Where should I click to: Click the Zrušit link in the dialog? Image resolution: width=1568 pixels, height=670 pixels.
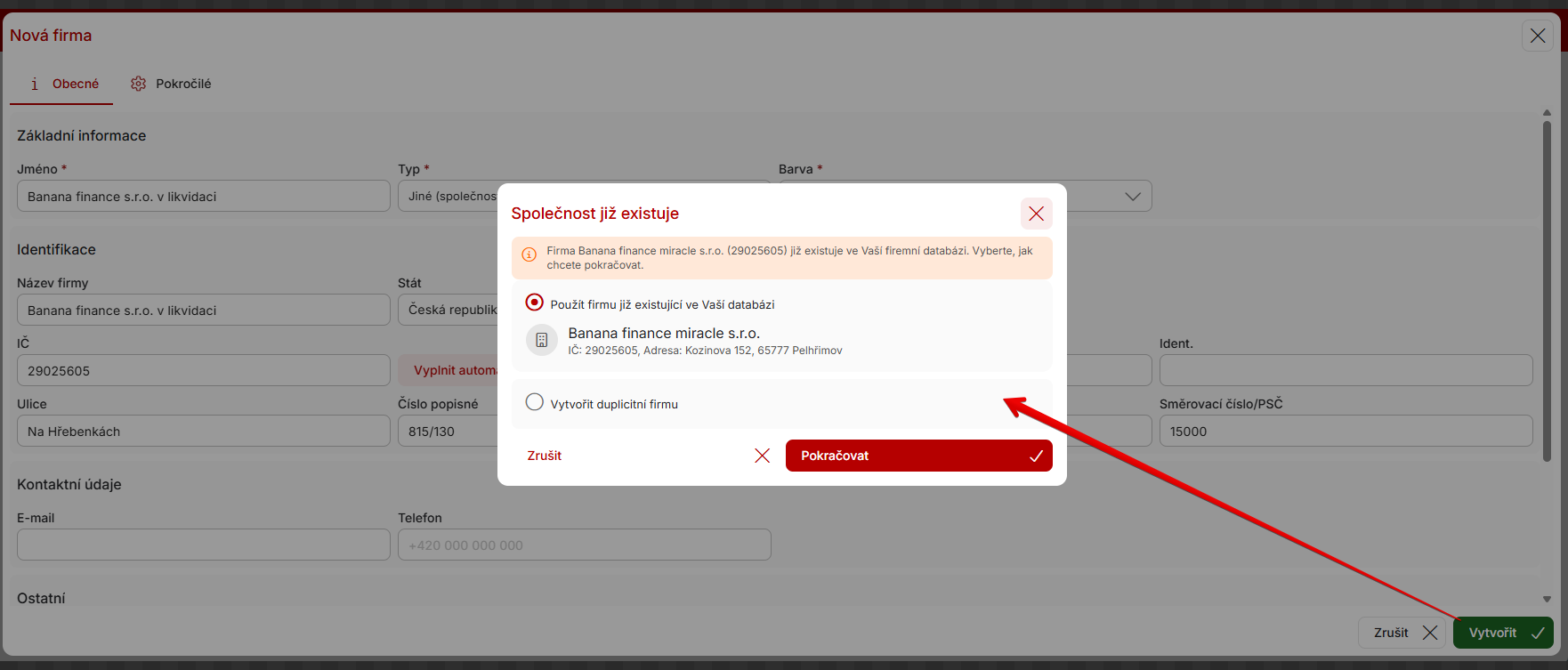[x=545, y=456]
